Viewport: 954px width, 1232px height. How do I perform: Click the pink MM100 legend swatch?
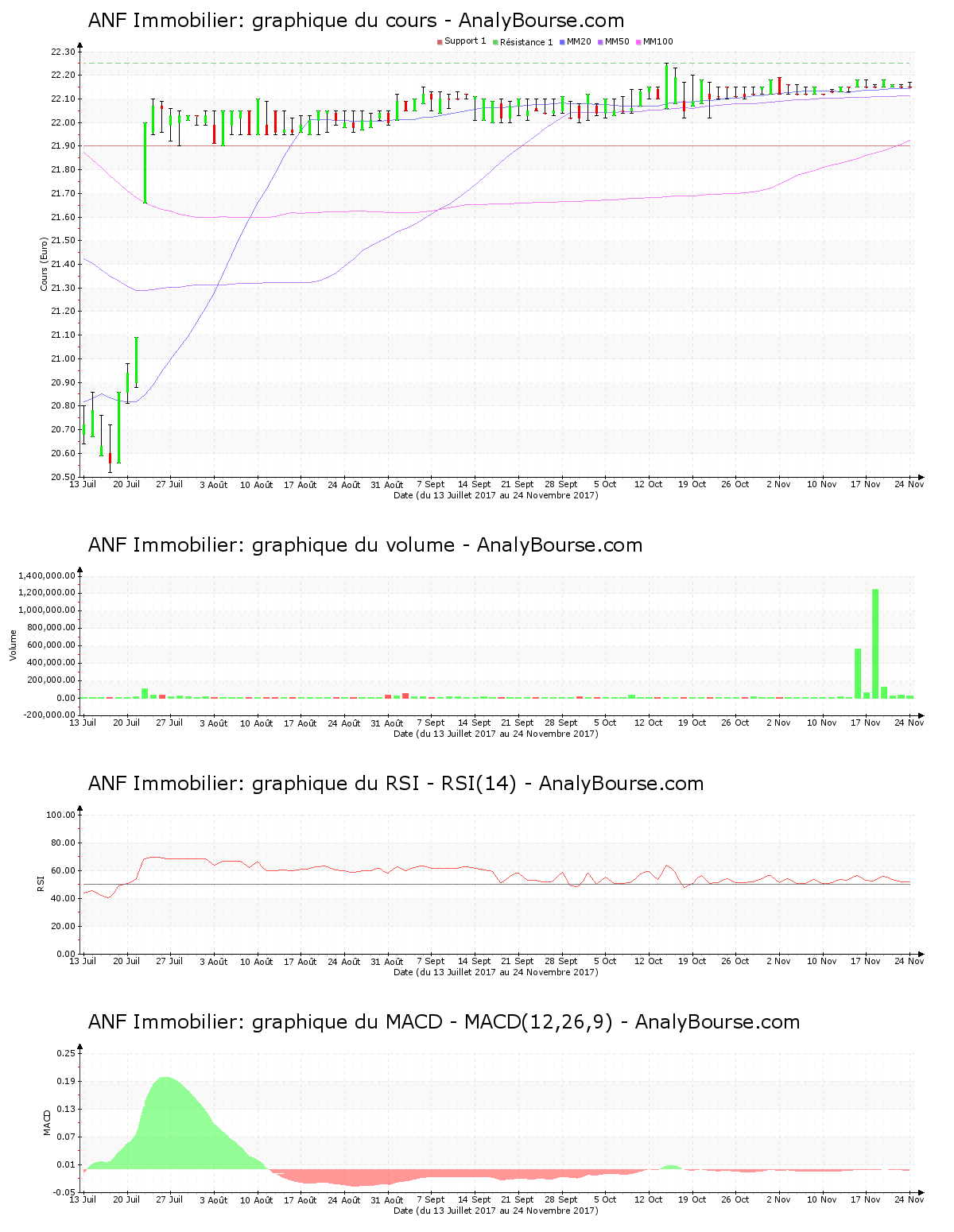(x=638, y=42)
